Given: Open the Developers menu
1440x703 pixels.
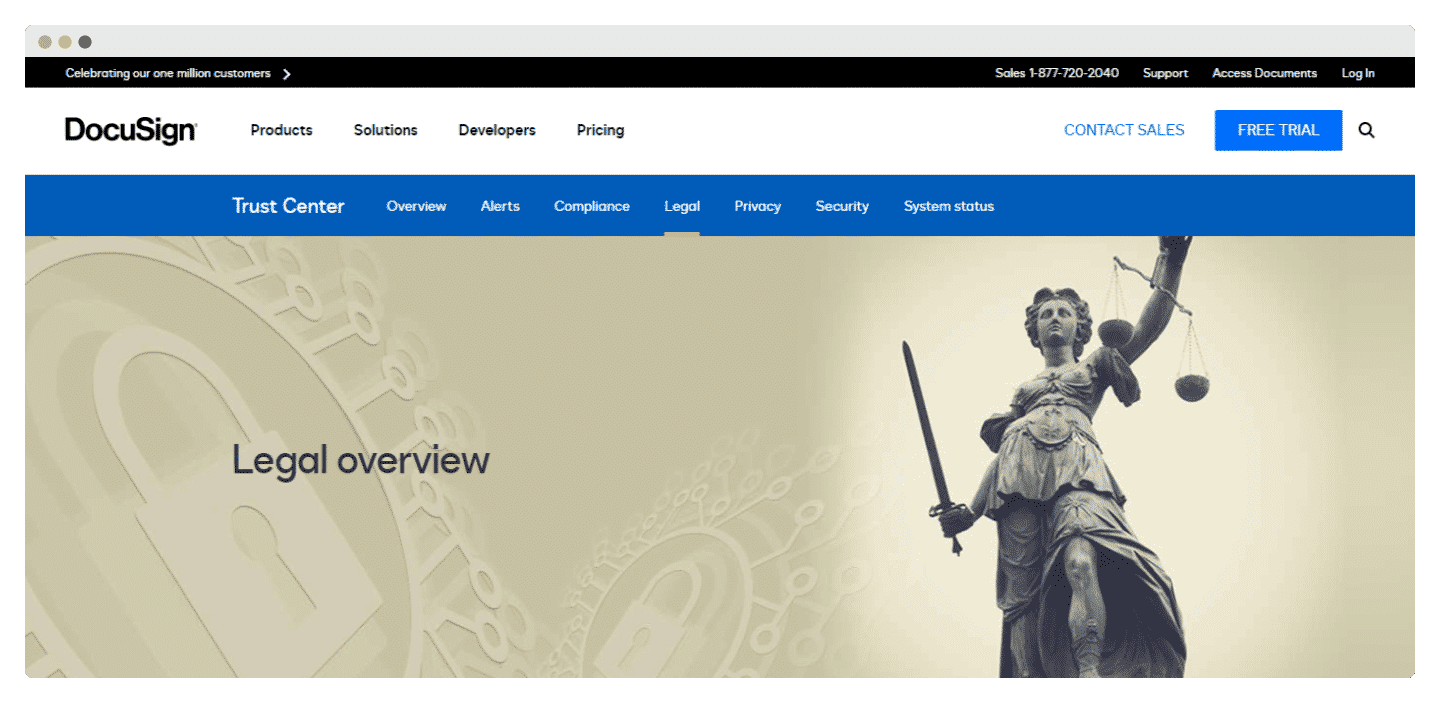Looking at the screenshot, I should point(497,130).
